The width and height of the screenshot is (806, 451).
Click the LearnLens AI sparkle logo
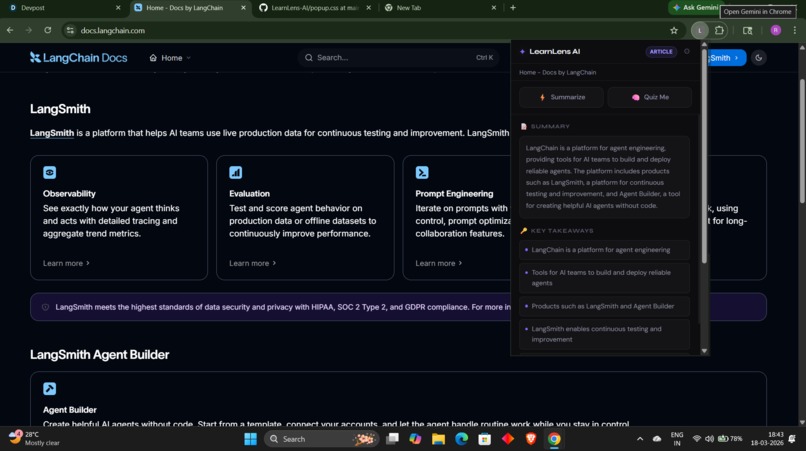click(x=522, y=51)
